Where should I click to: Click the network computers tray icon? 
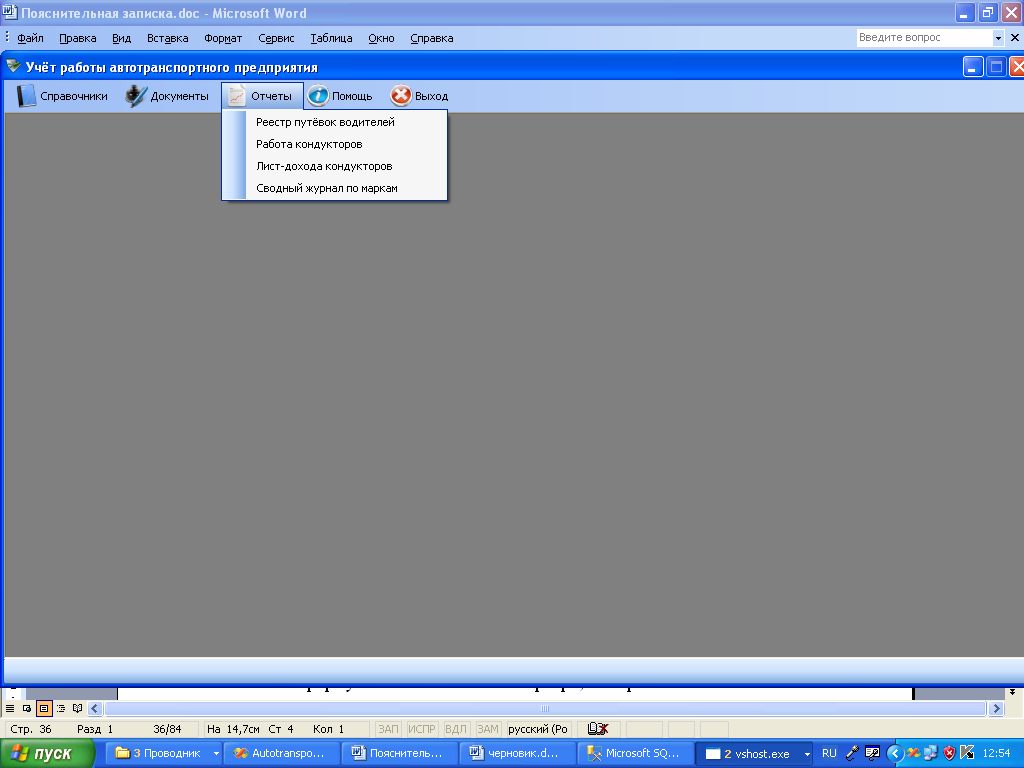(931, 753)
